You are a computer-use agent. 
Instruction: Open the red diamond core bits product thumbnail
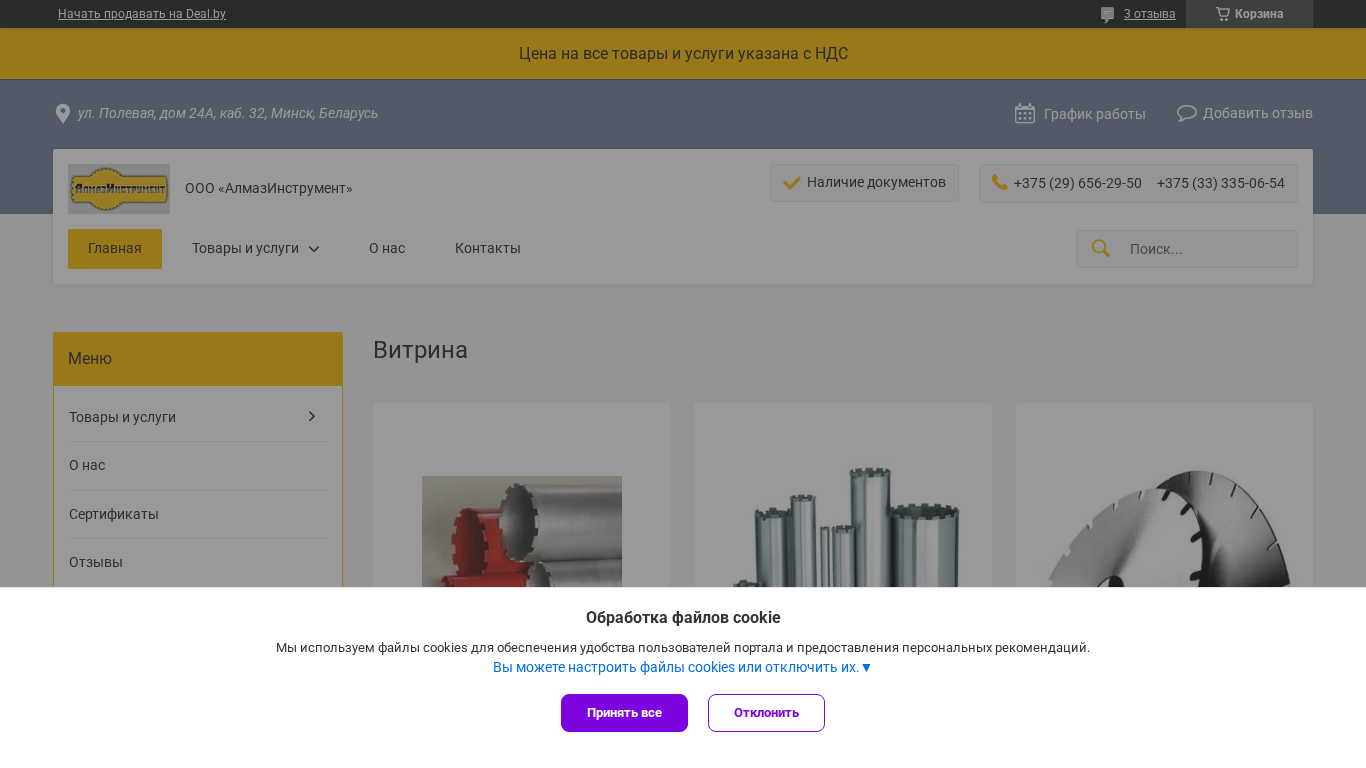(522, 531)
